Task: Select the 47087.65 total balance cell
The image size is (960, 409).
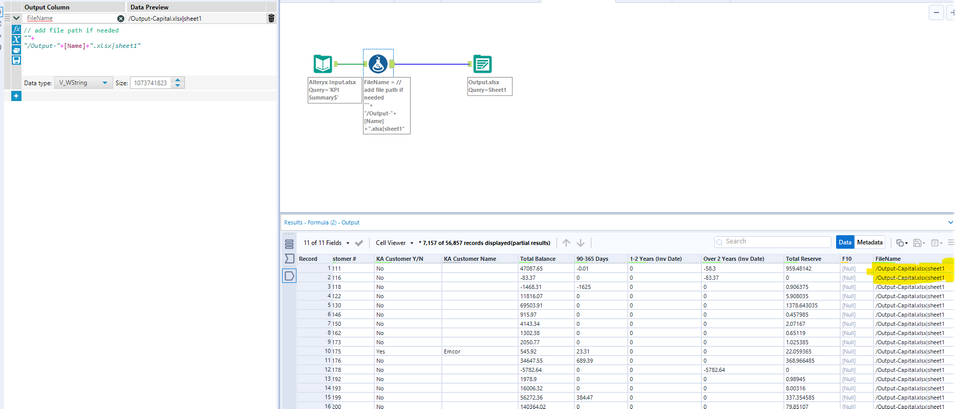Action: pos(546,268)
